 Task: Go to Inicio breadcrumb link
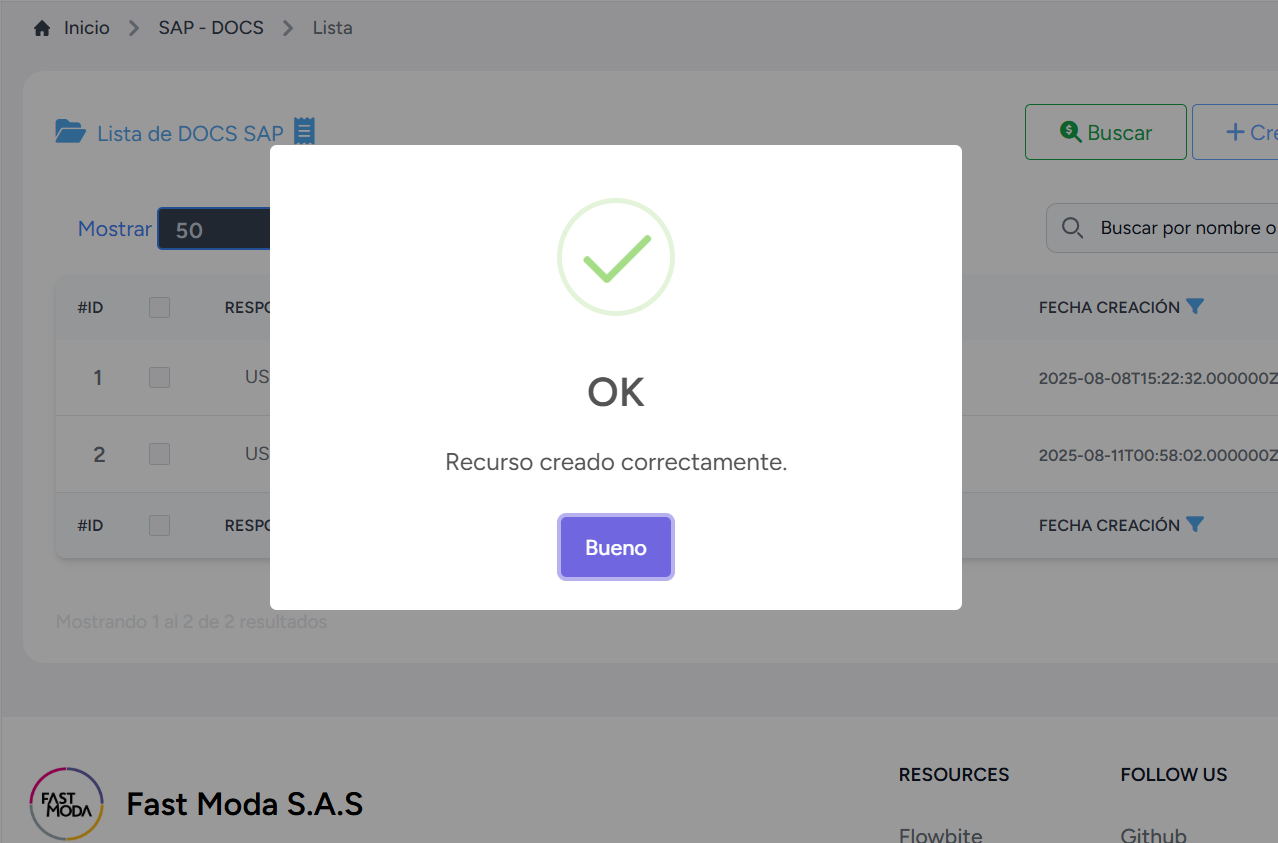[87, 28]
